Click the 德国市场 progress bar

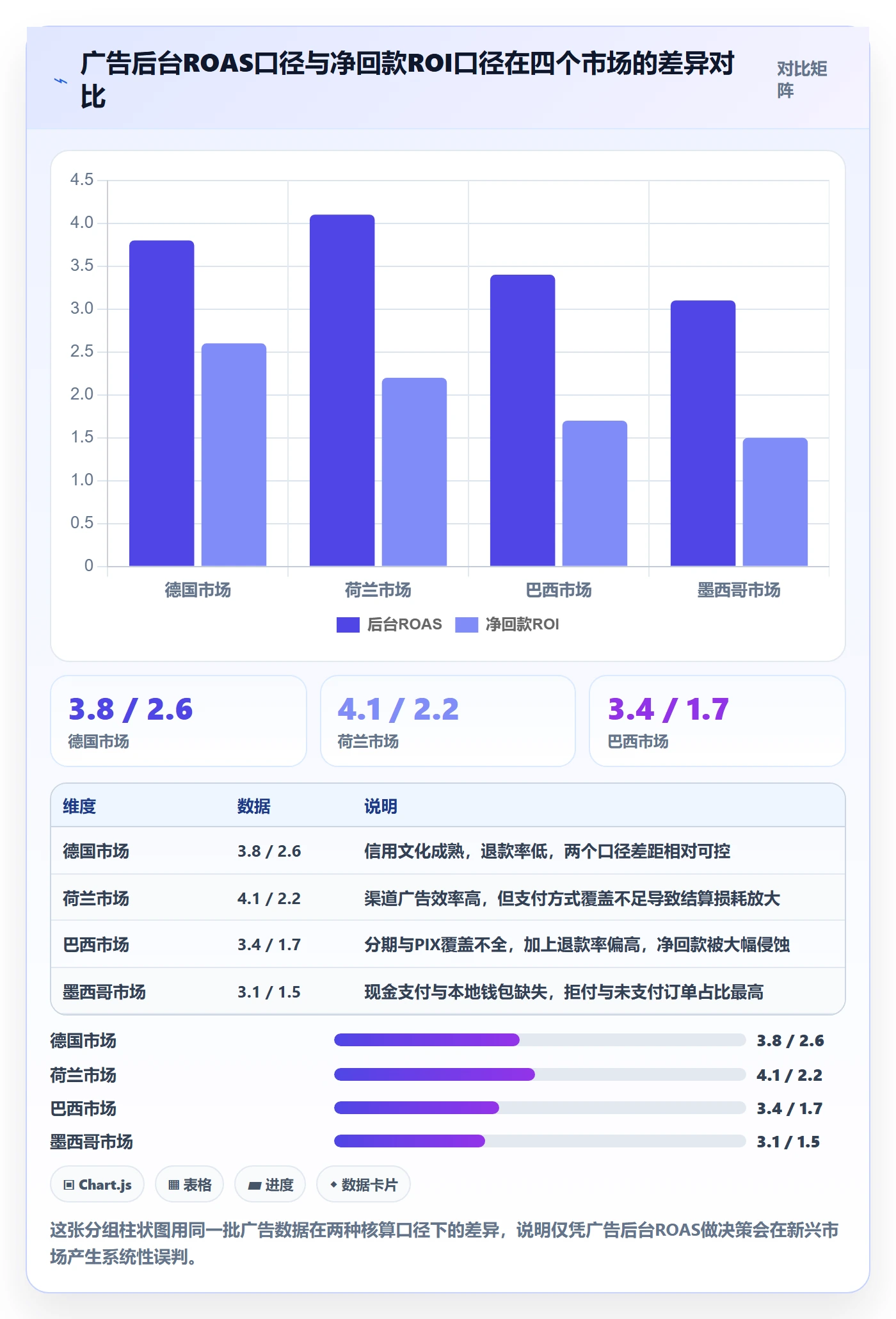540,1040
